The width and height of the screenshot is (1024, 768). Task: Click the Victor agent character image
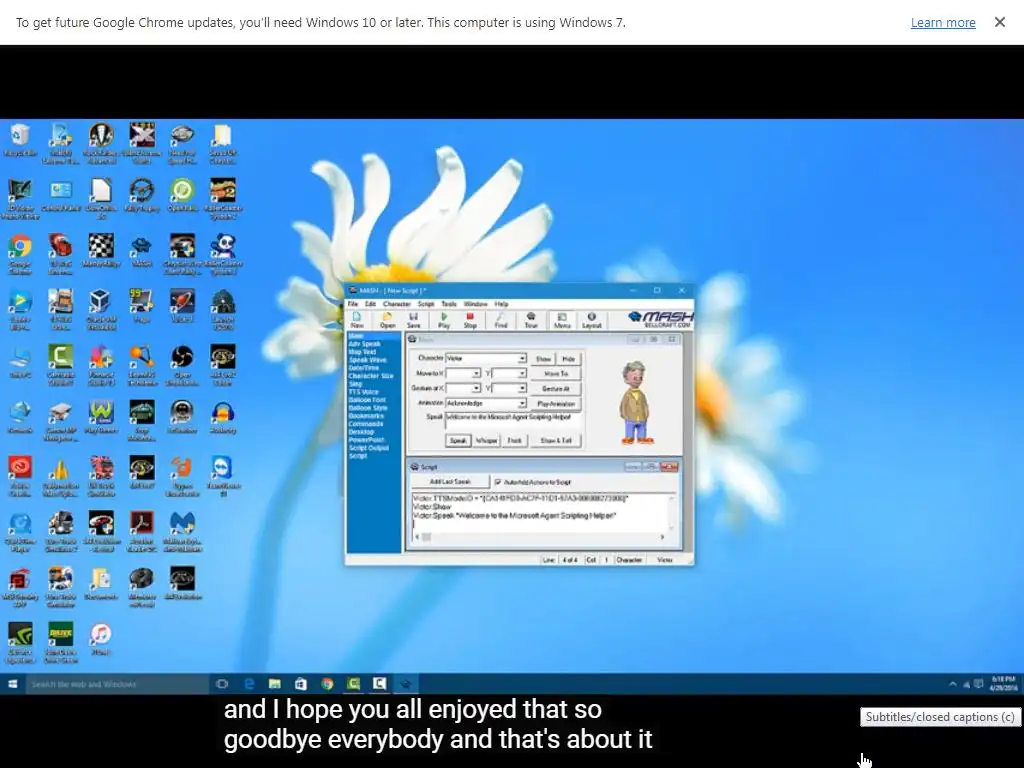pos(635,402)
